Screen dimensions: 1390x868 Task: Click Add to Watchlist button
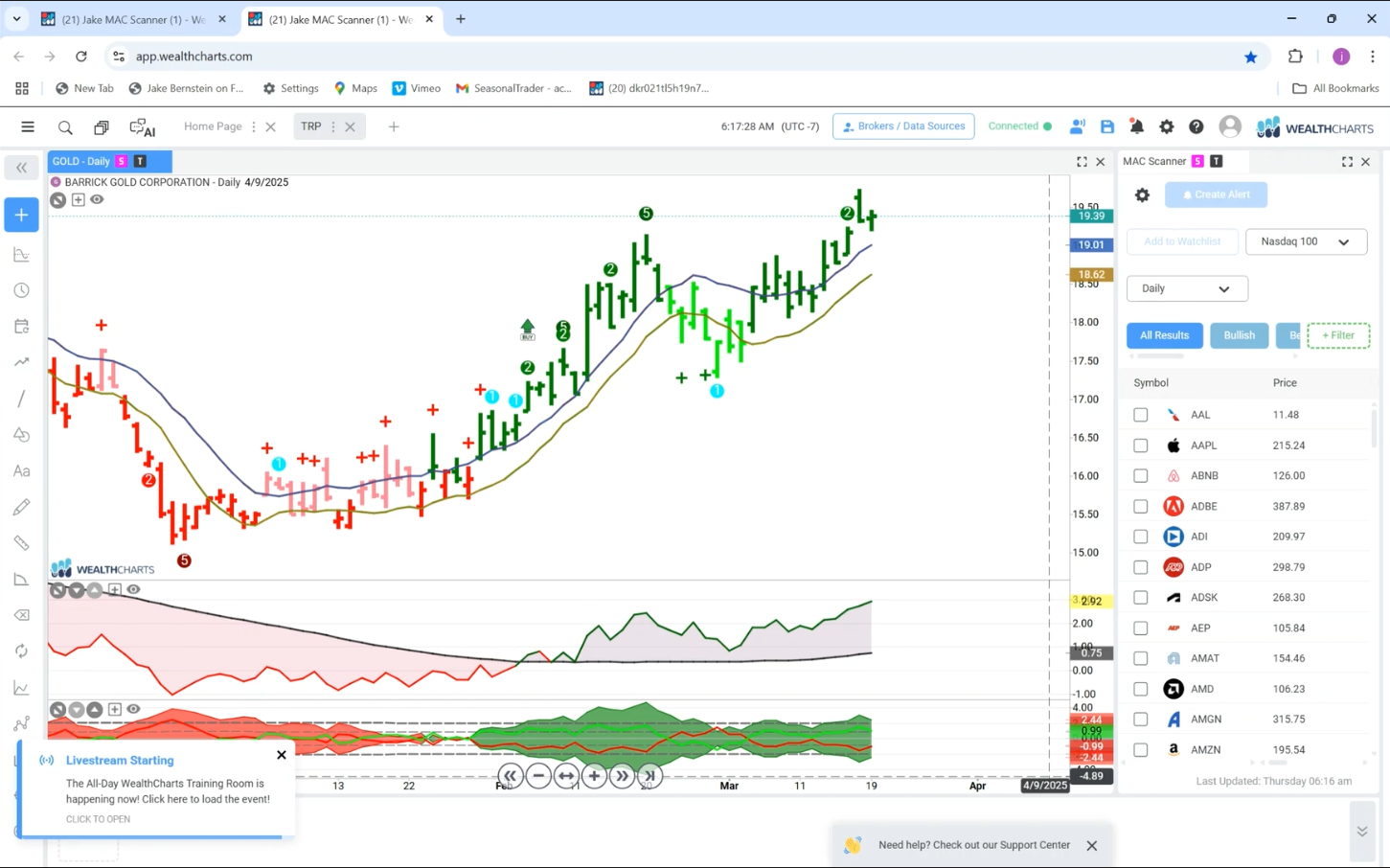point(1182,241)
